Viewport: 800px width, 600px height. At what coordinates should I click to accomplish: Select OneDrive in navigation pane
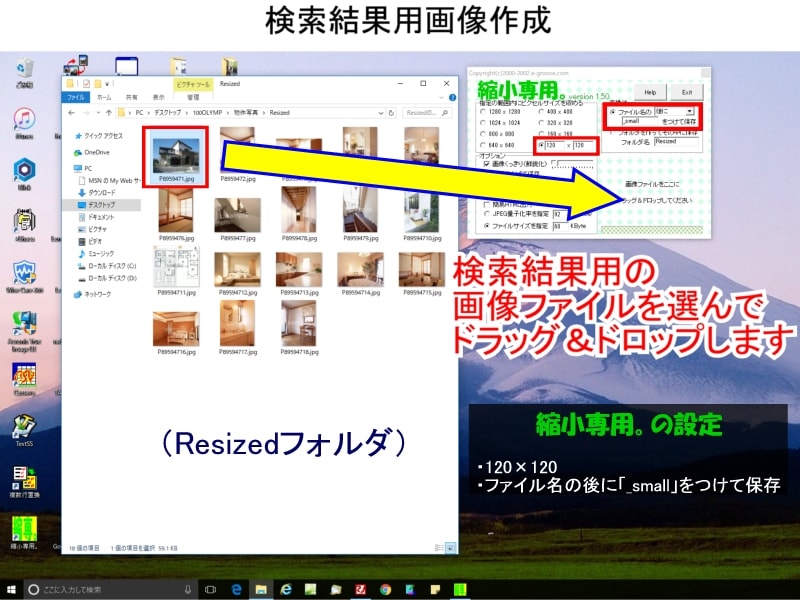tap(92, 153)
